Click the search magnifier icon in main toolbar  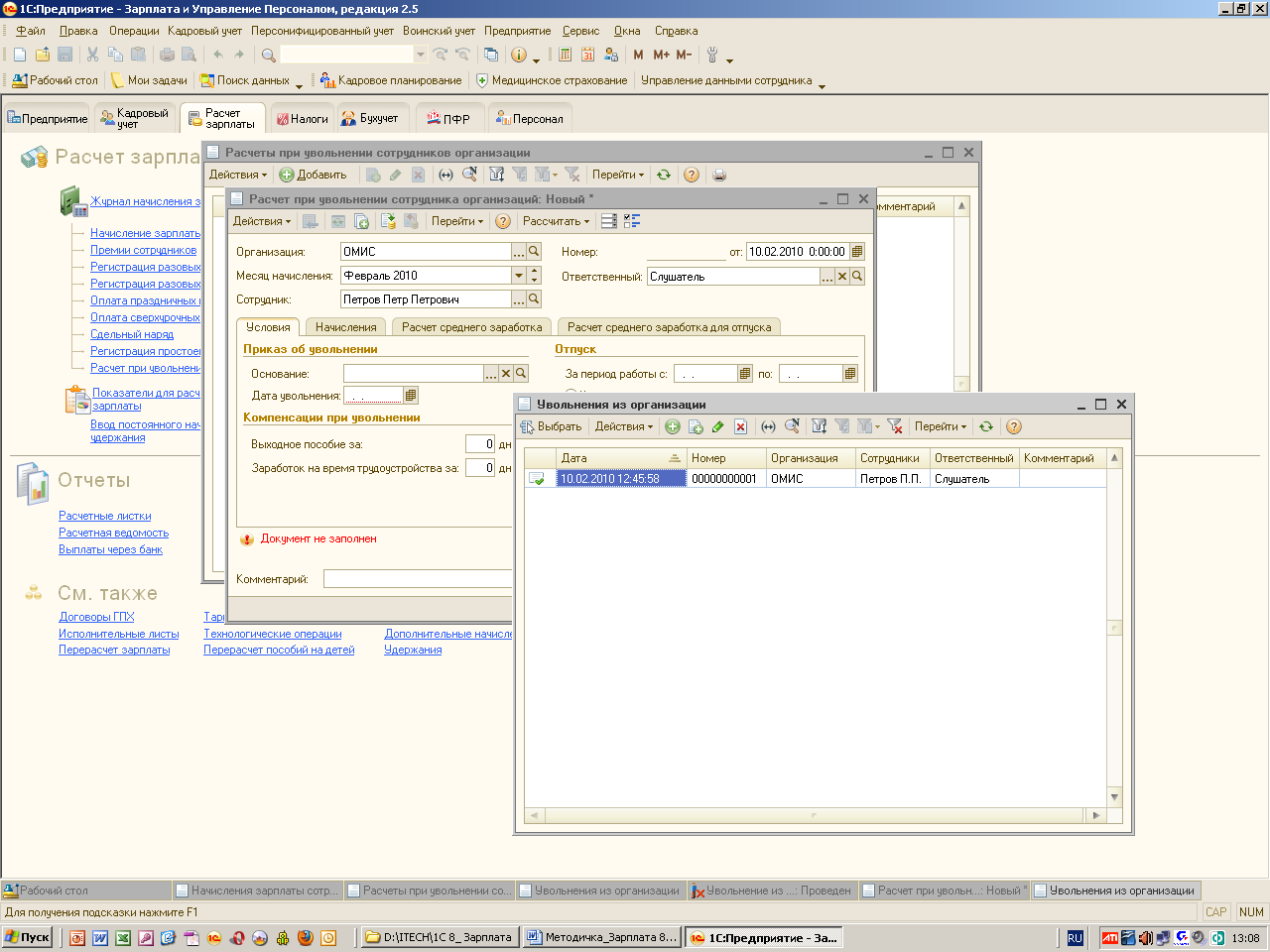coord(269,55)
